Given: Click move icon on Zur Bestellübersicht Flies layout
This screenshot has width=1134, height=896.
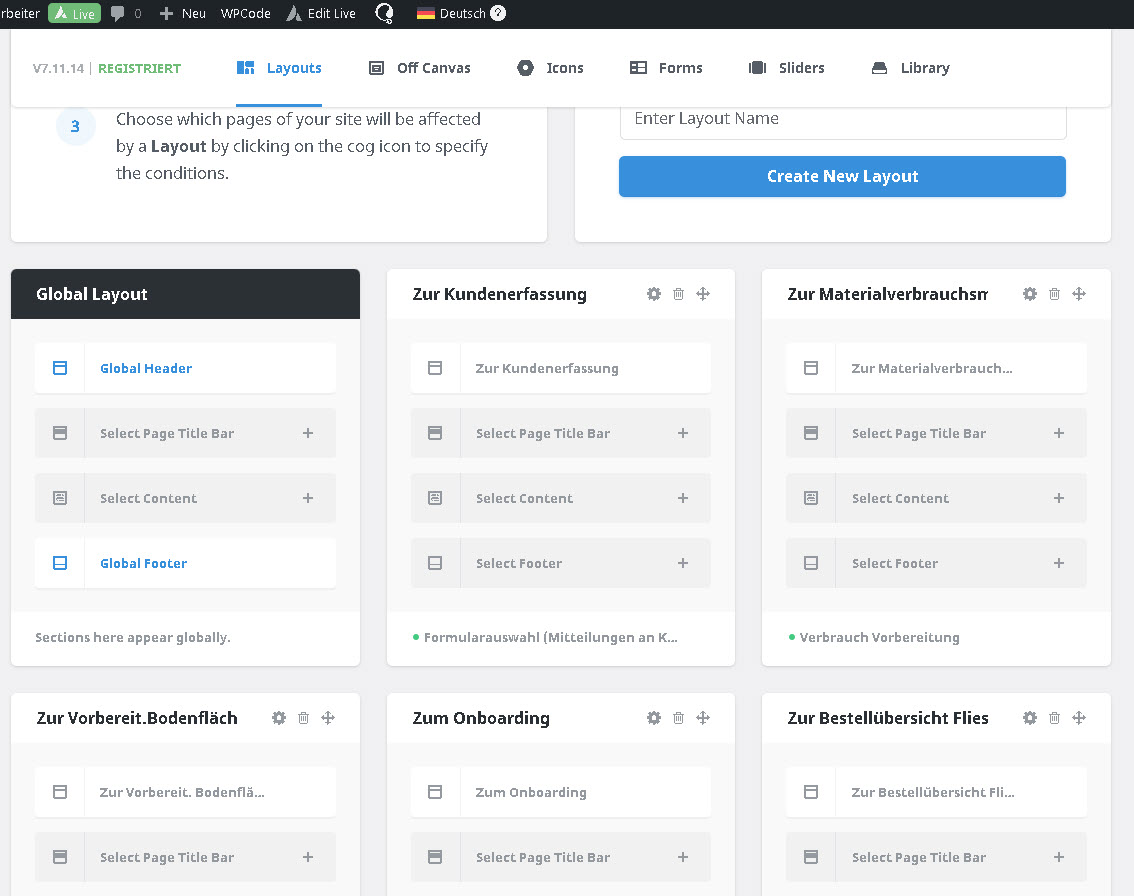Looking at the screenshot, I should coord(1079,717).
